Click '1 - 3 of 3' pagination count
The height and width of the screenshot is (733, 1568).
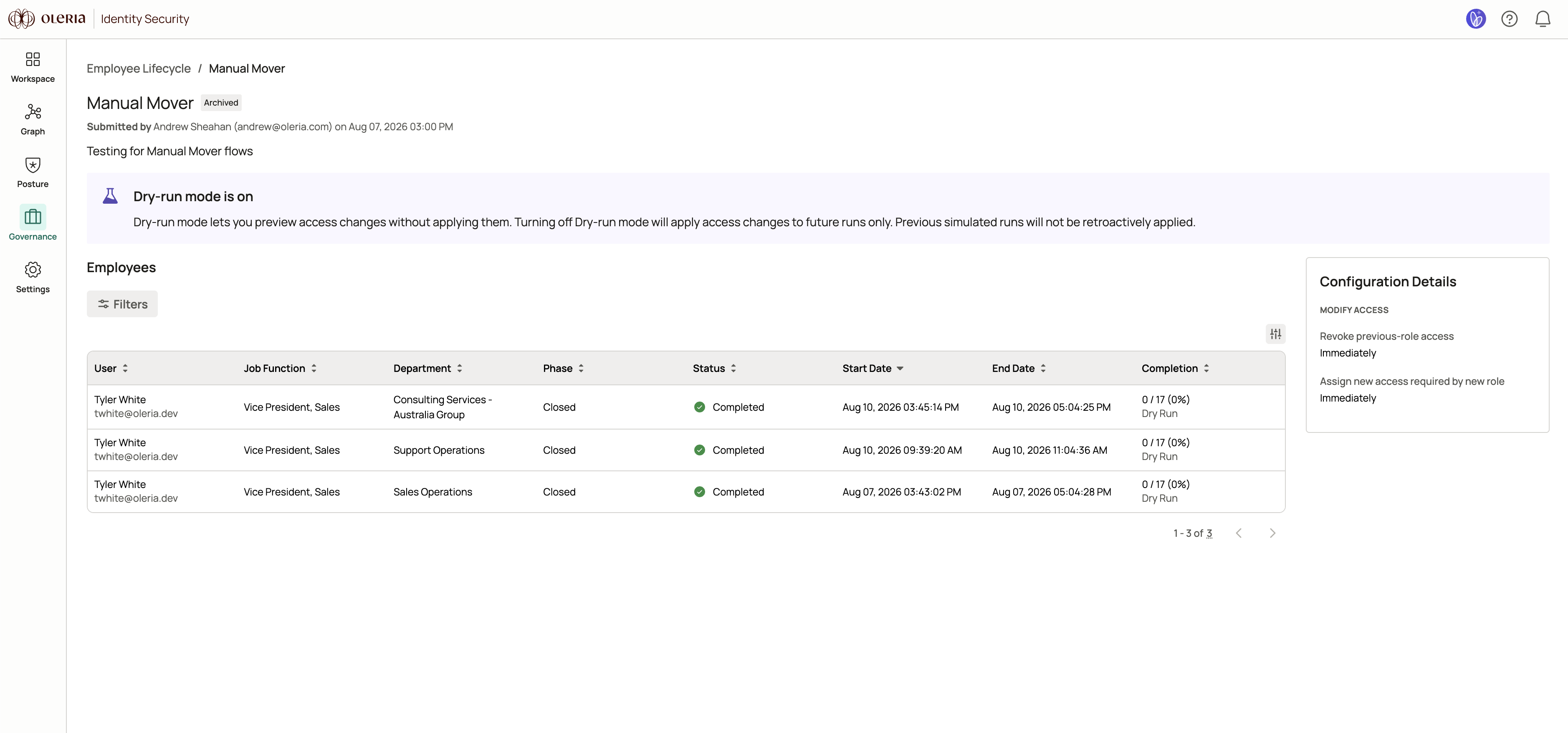1192,533
